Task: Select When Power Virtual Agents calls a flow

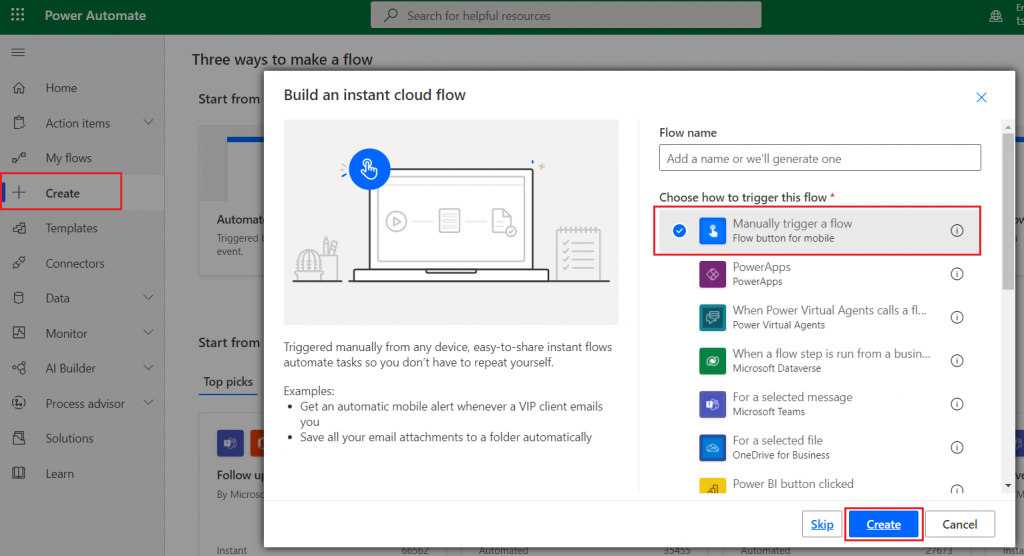Action: pos(819,317)
